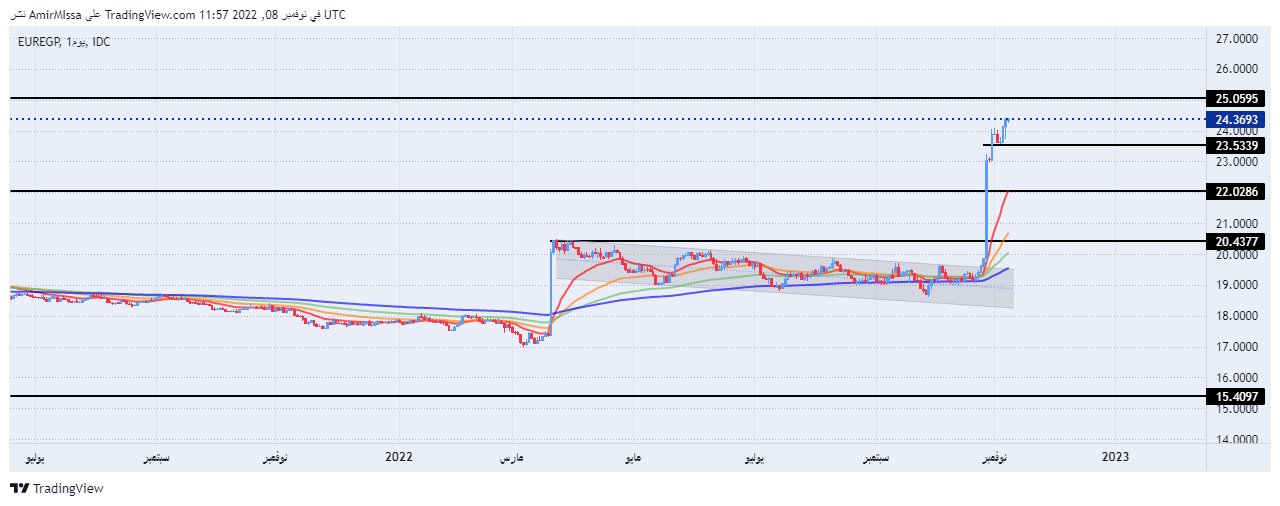Screen dimensions: 1280x506
Task: Click the 16.0000 price axis value
Action: (x=1236, y=379)
